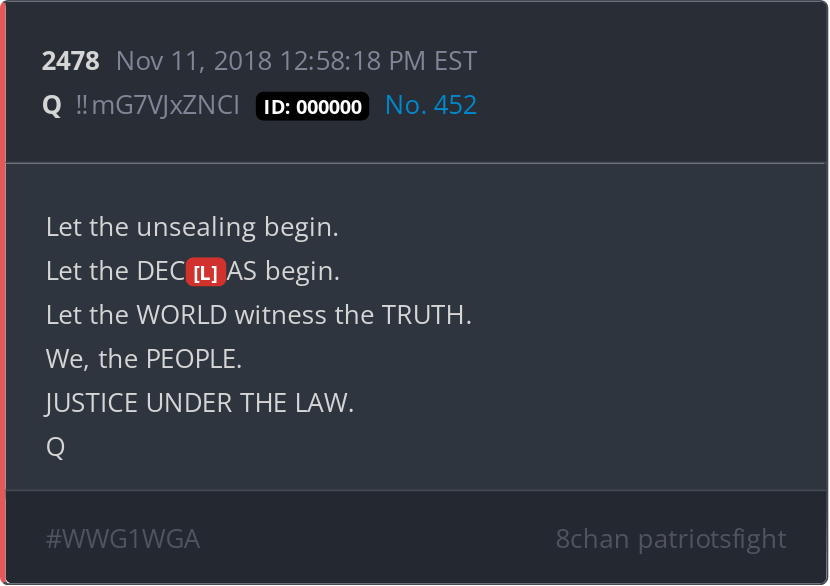Click the tripcode !!mG7VJxZNCI

tap(157, 105)
